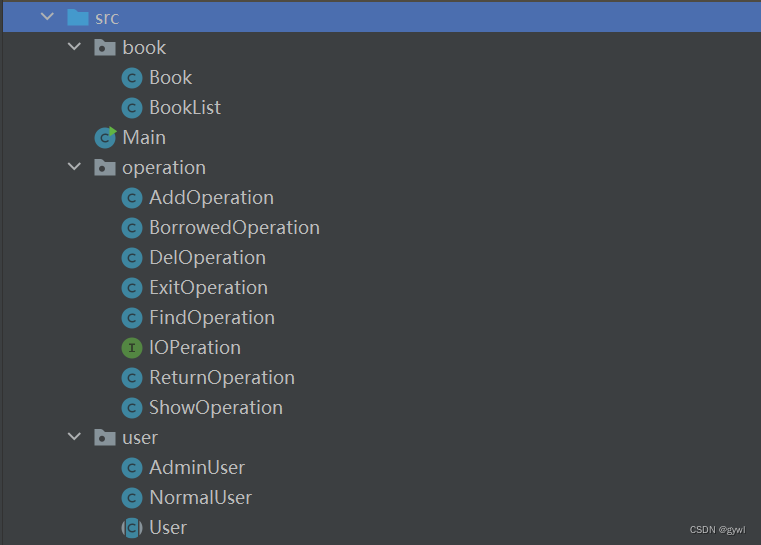Select the User abstract class name

click(167, 528)
